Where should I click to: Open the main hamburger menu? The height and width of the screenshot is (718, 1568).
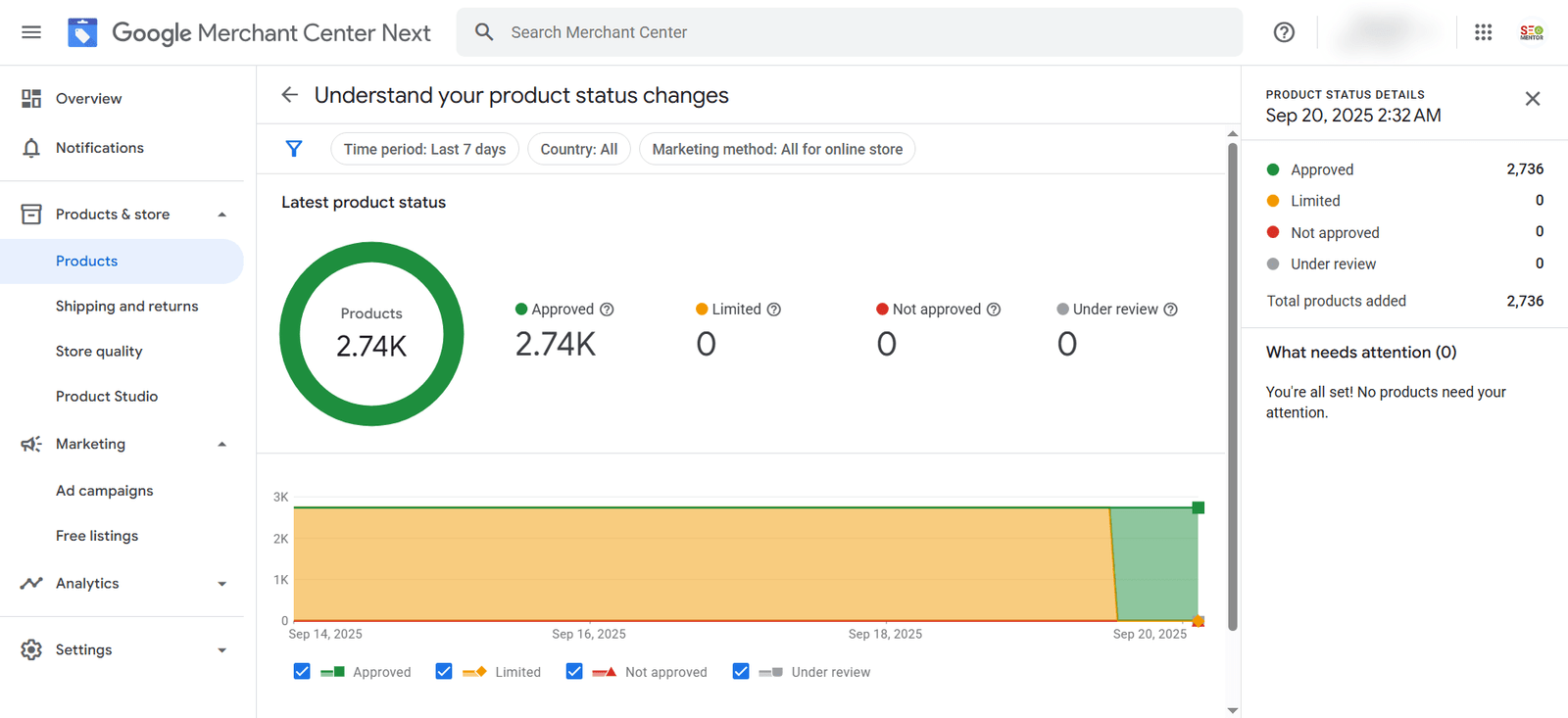31,32
